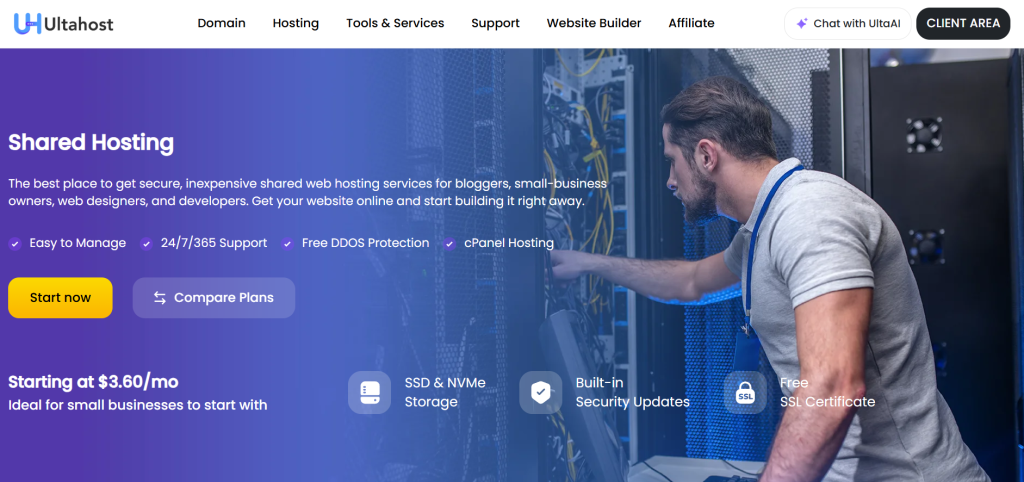1024x482 pixels.
Task: Click the swap arrows icon in Compare Plans
Action: pyautogui.click(x=160, y=298)
